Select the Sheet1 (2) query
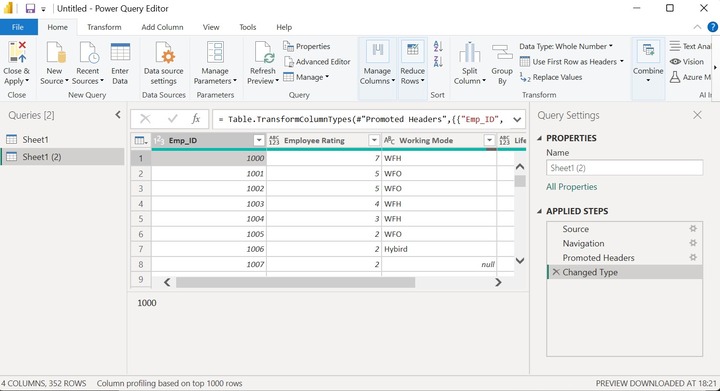The width and height of the screenshot is (720, 391). pos(63,156)
